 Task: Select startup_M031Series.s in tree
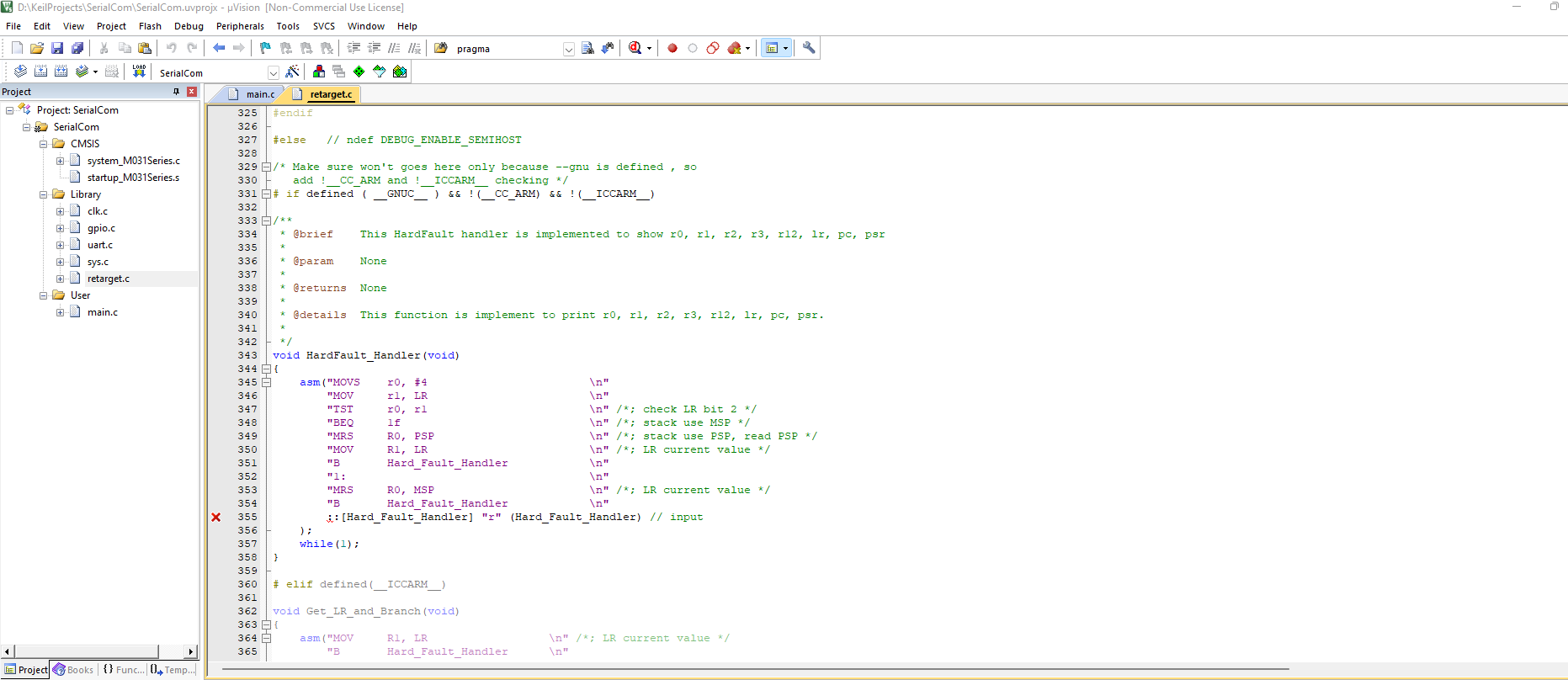pyautogui.click(x=133, y=178)
